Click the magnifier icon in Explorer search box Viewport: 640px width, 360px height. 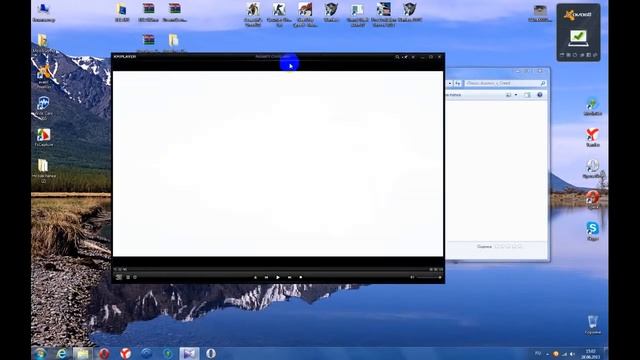click(x=543, y=83)
